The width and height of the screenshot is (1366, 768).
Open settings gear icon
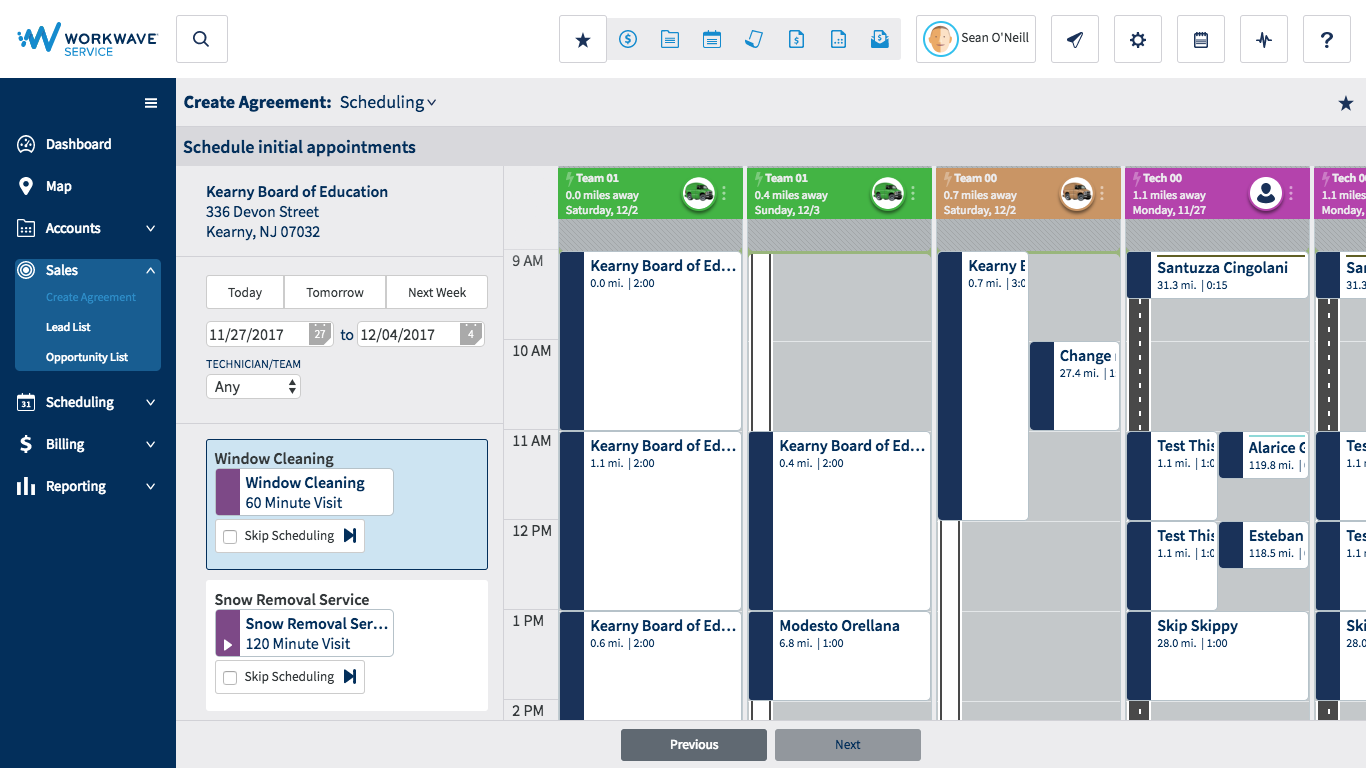tap(1138, 40)
